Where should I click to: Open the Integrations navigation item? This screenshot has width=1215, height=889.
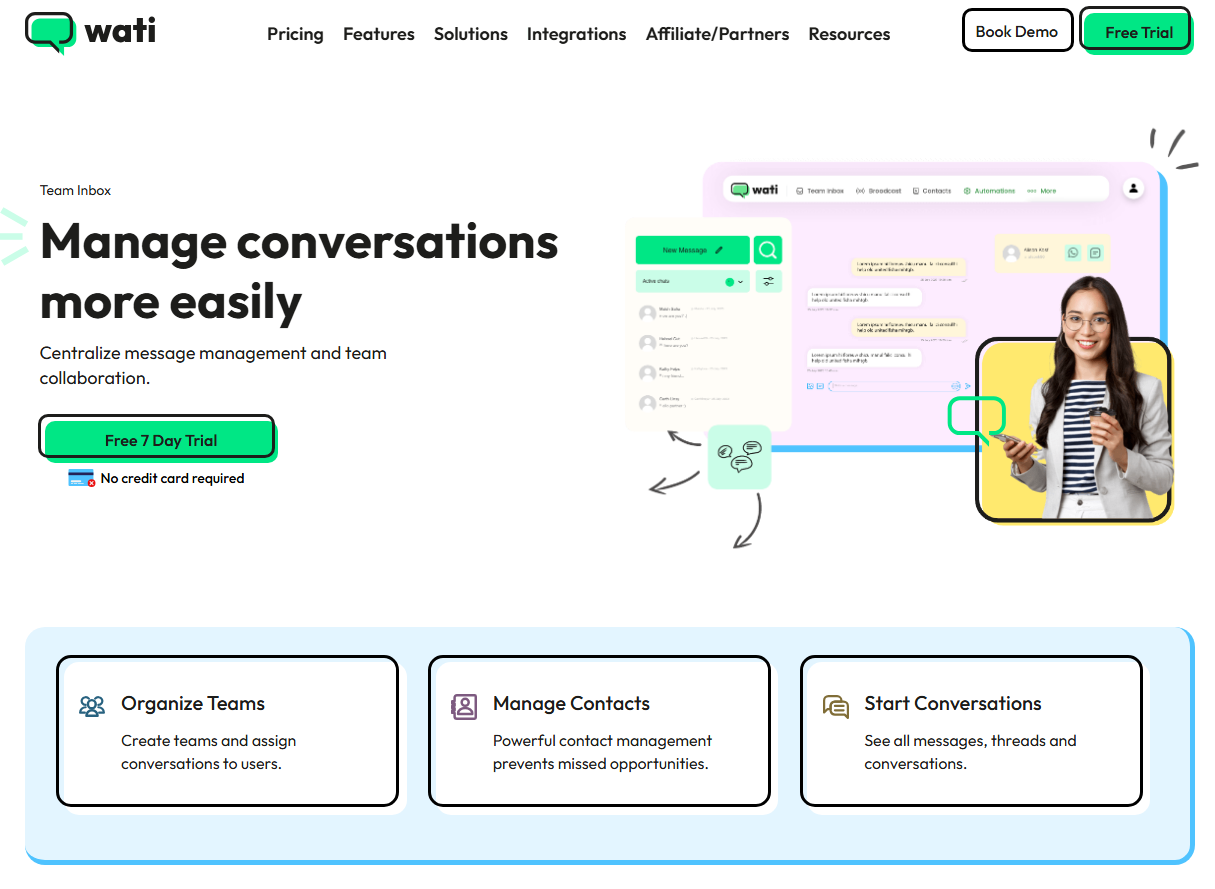click(576, 34)
